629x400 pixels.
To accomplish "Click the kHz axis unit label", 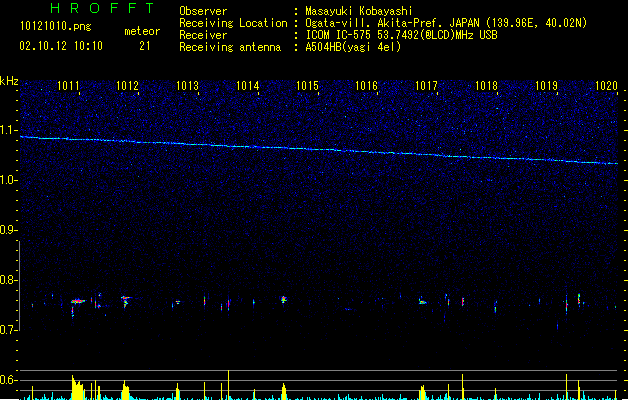I will pyautogui.click(x=9, y=81).
